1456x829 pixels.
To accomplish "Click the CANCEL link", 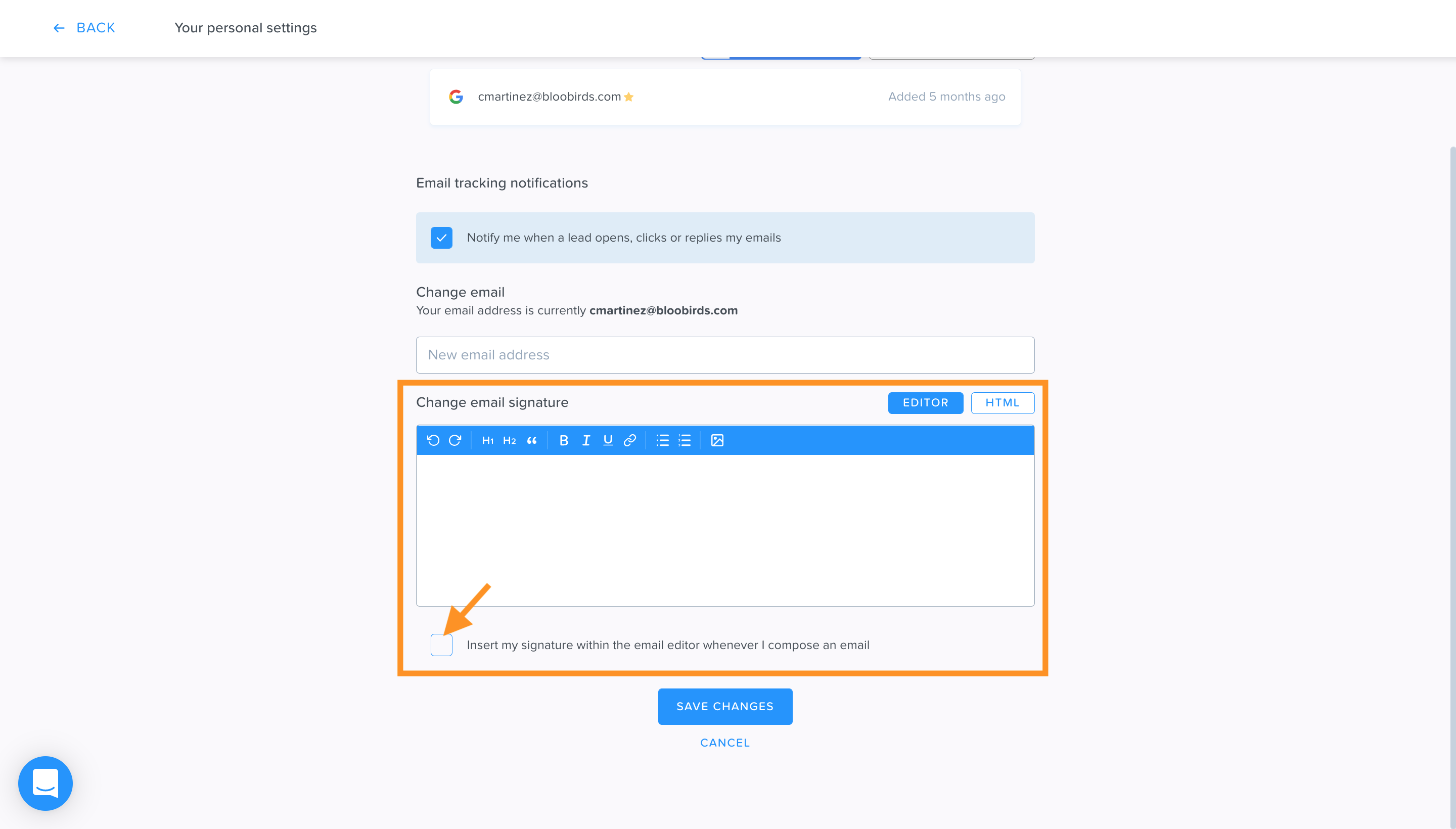I will 725,743.
